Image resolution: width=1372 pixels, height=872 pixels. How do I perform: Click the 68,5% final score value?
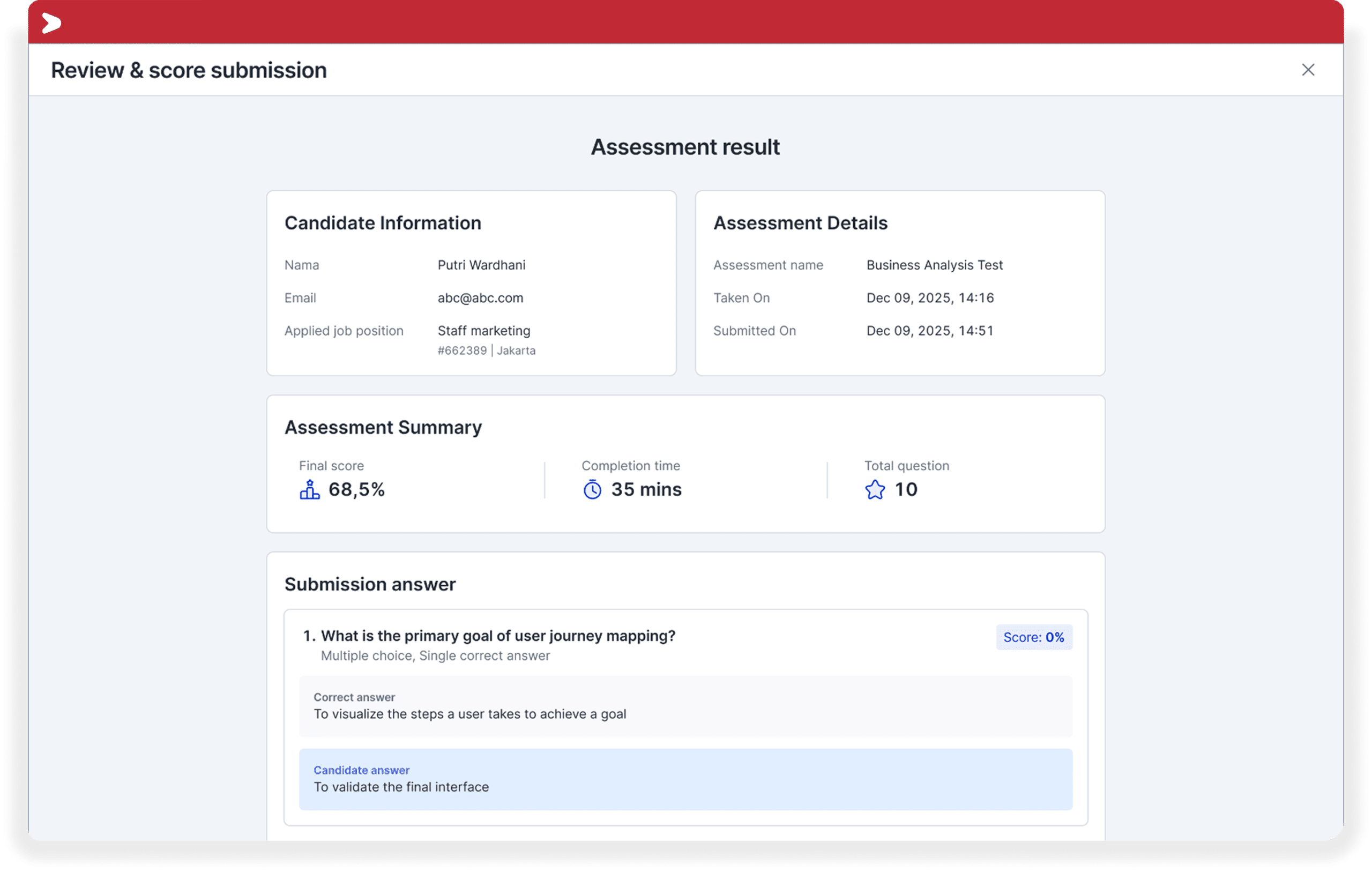356,489
